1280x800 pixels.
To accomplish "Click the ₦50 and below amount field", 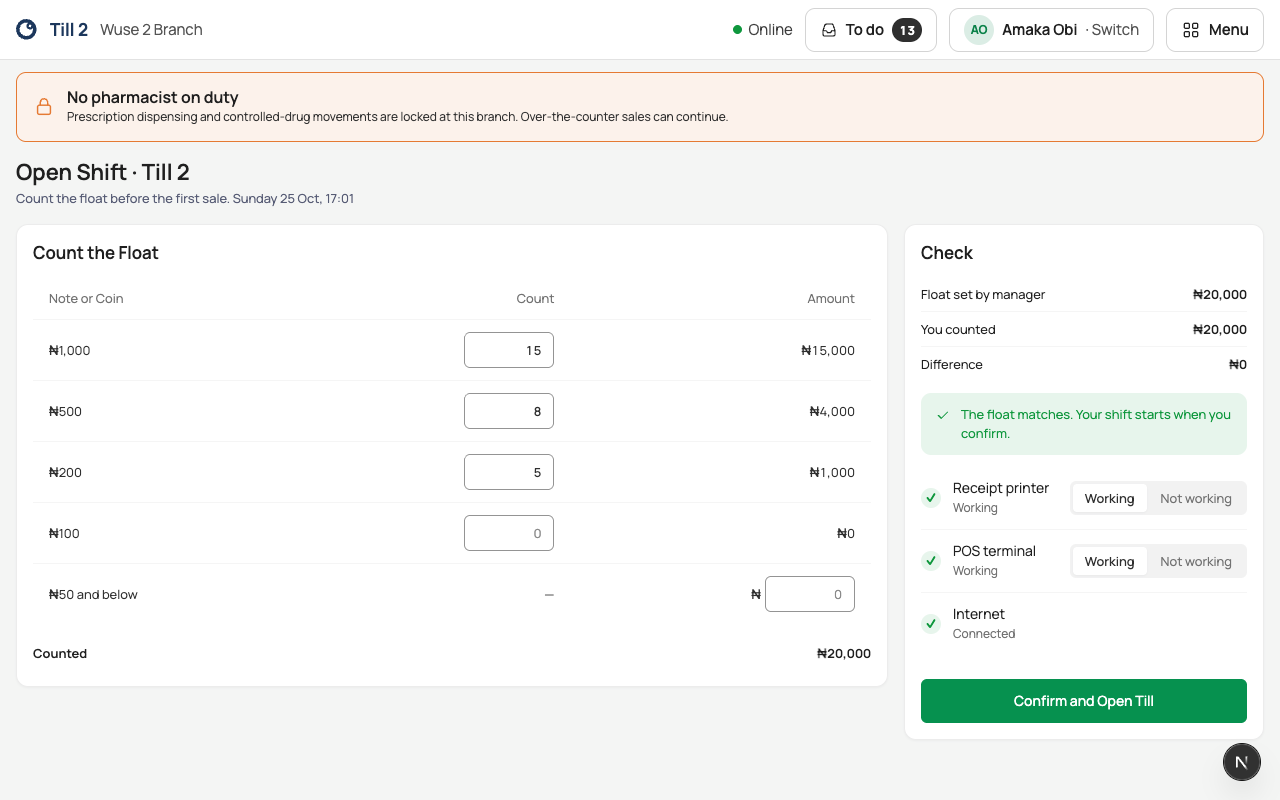I will 810,594.
